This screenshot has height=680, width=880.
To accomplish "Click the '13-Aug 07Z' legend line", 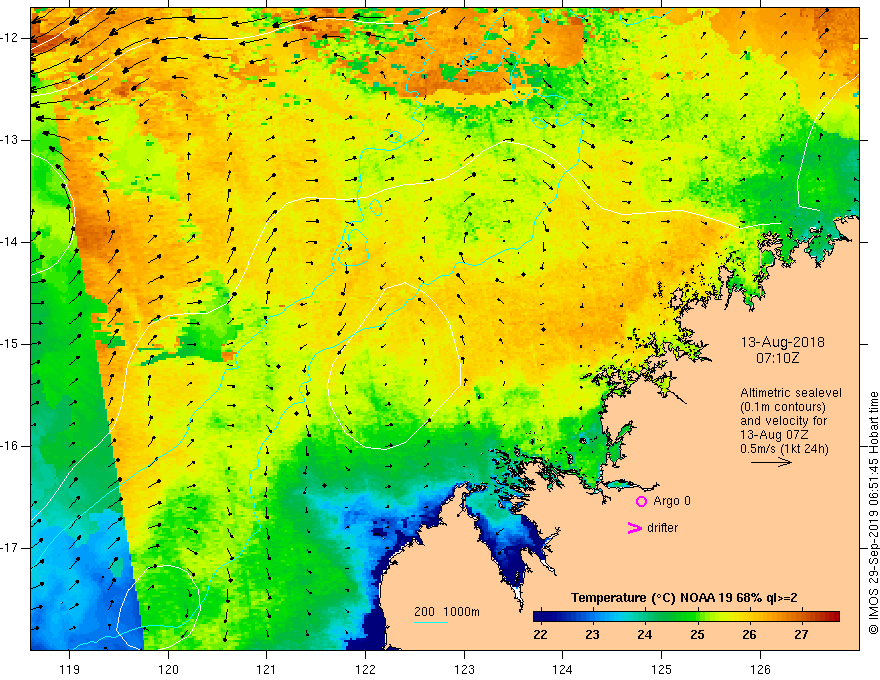I will tap(776, 435).
